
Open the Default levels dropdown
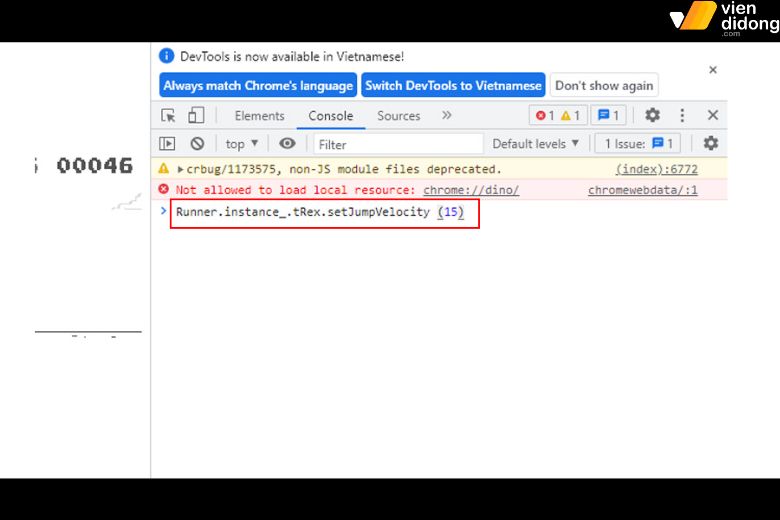536,144
